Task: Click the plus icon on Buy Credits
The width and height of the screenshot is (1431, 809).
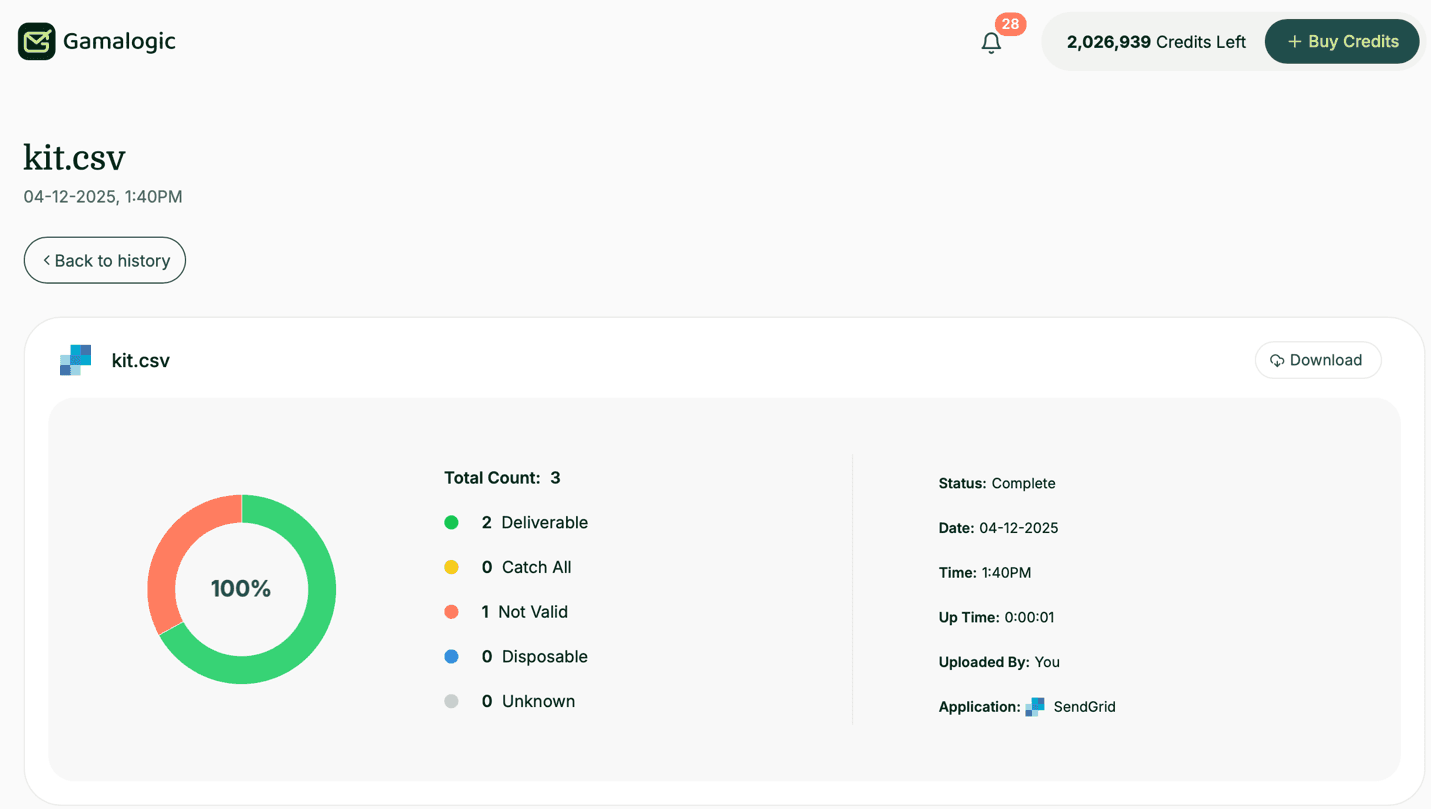Action: [1294, 41]
